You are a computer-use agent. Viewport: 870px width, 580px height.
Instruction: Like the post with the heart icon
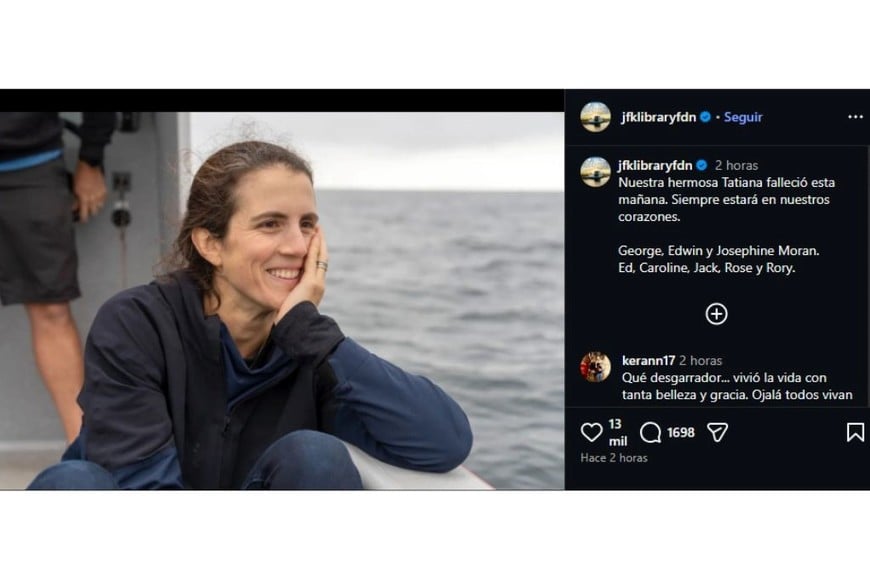pos(592,432)
